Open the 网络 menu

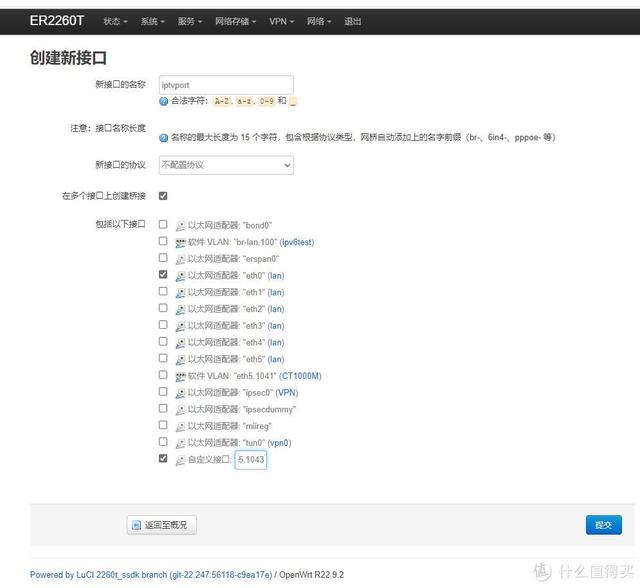pos(319,21)
